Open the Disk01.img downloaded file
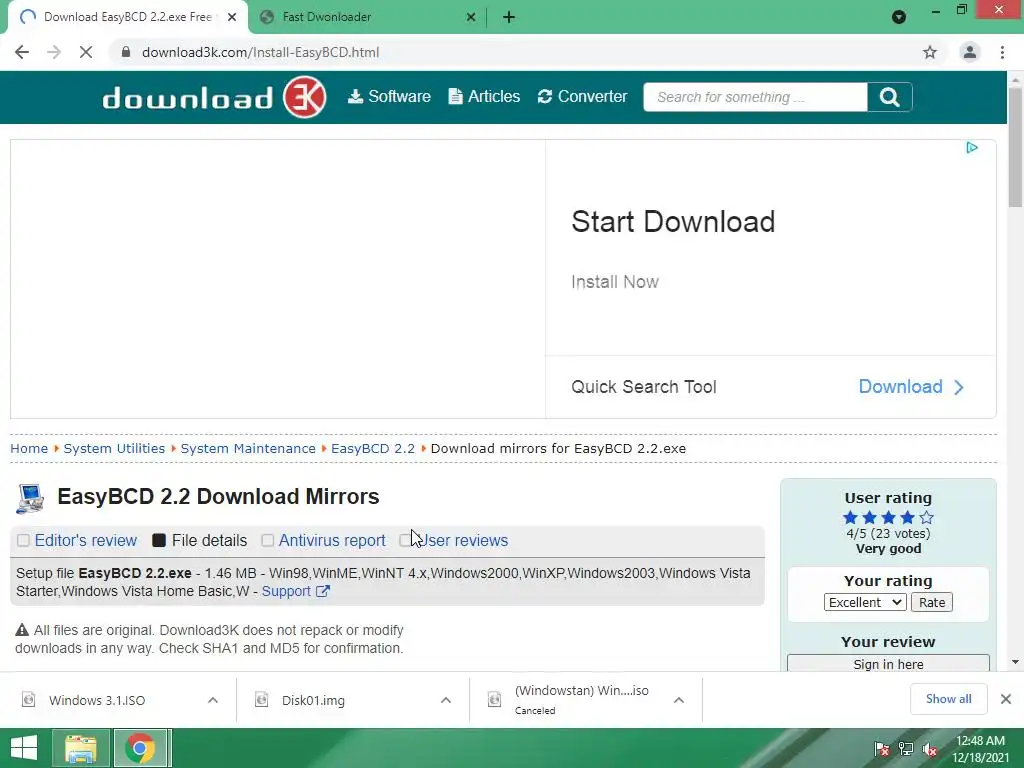This screenshot has height=768, width=1024. 313,700
